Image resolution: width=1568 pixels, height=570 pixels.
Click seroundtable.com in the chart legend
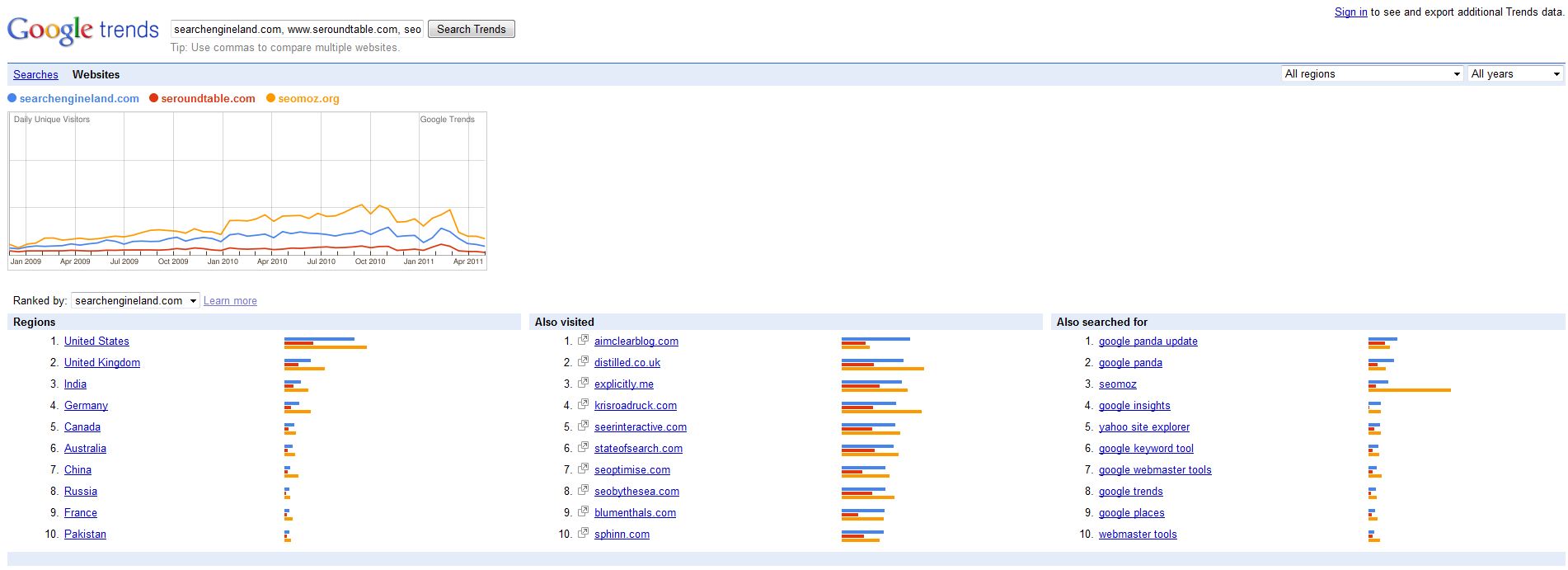209,99
